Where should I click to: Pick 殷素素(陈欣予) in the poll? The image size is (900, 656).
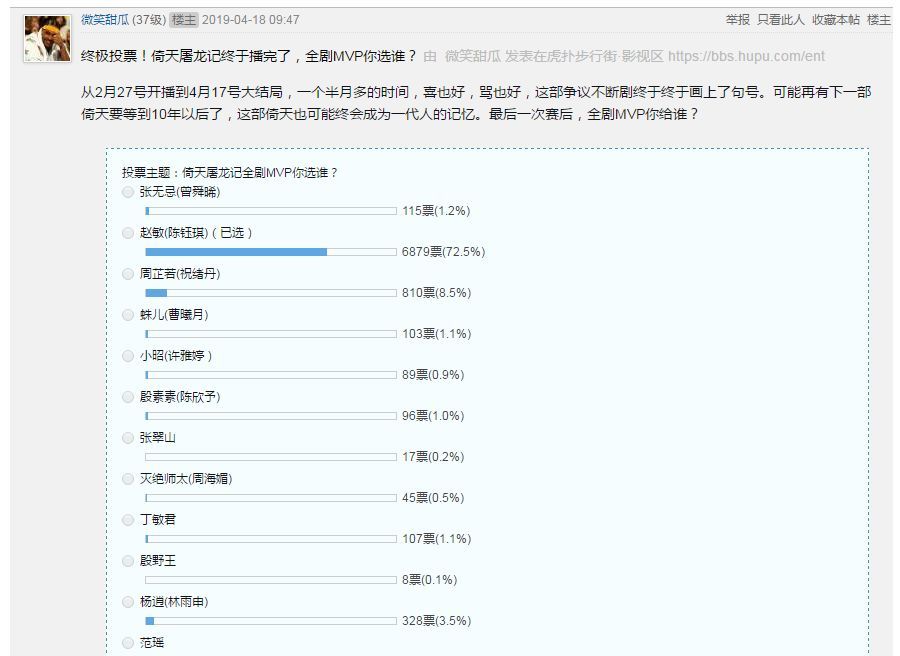128,397
